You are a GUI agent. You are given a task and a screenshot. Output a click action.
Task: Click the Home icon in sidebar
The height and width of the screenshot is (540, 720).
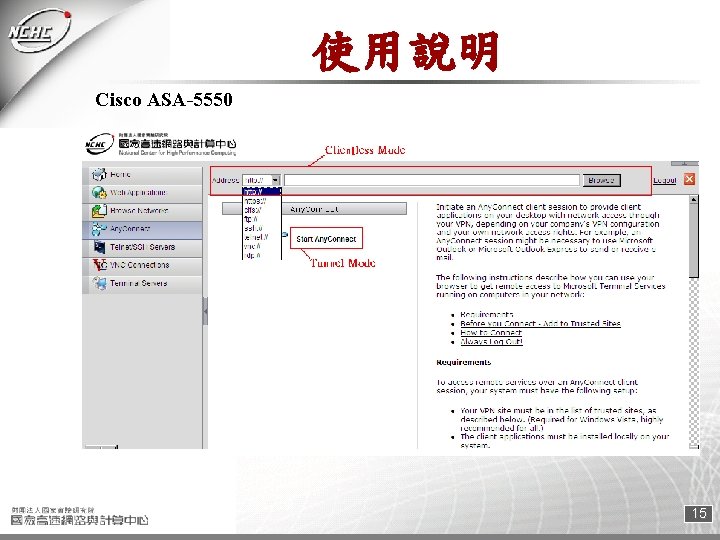99,174
